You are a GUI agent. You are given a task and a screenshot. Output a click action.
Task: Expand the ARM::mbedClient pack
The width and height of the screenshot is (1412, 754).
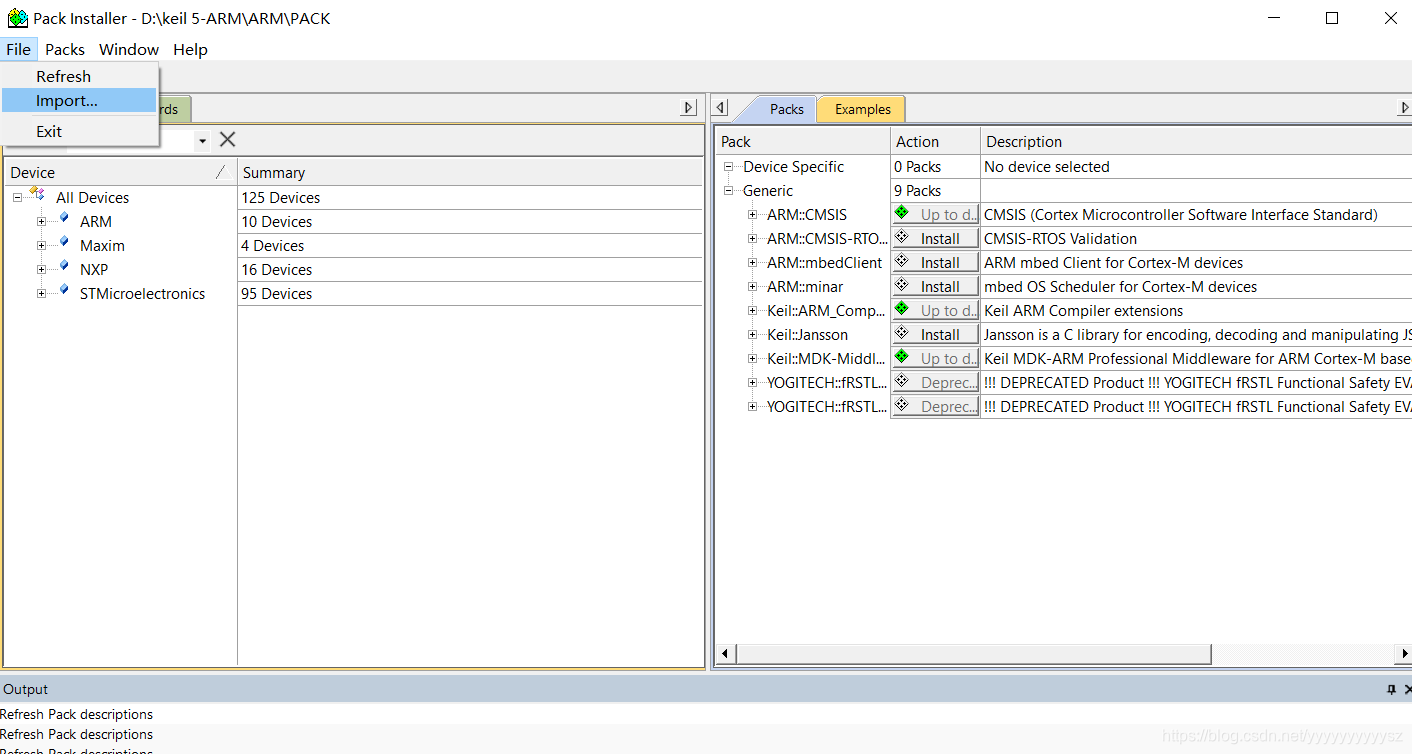click(753, 262)
